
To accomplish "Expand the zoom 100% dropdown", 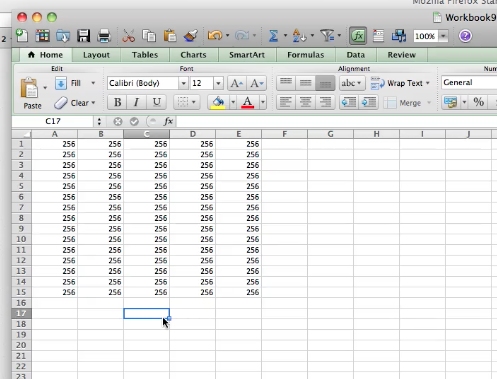I will (443, 36).
